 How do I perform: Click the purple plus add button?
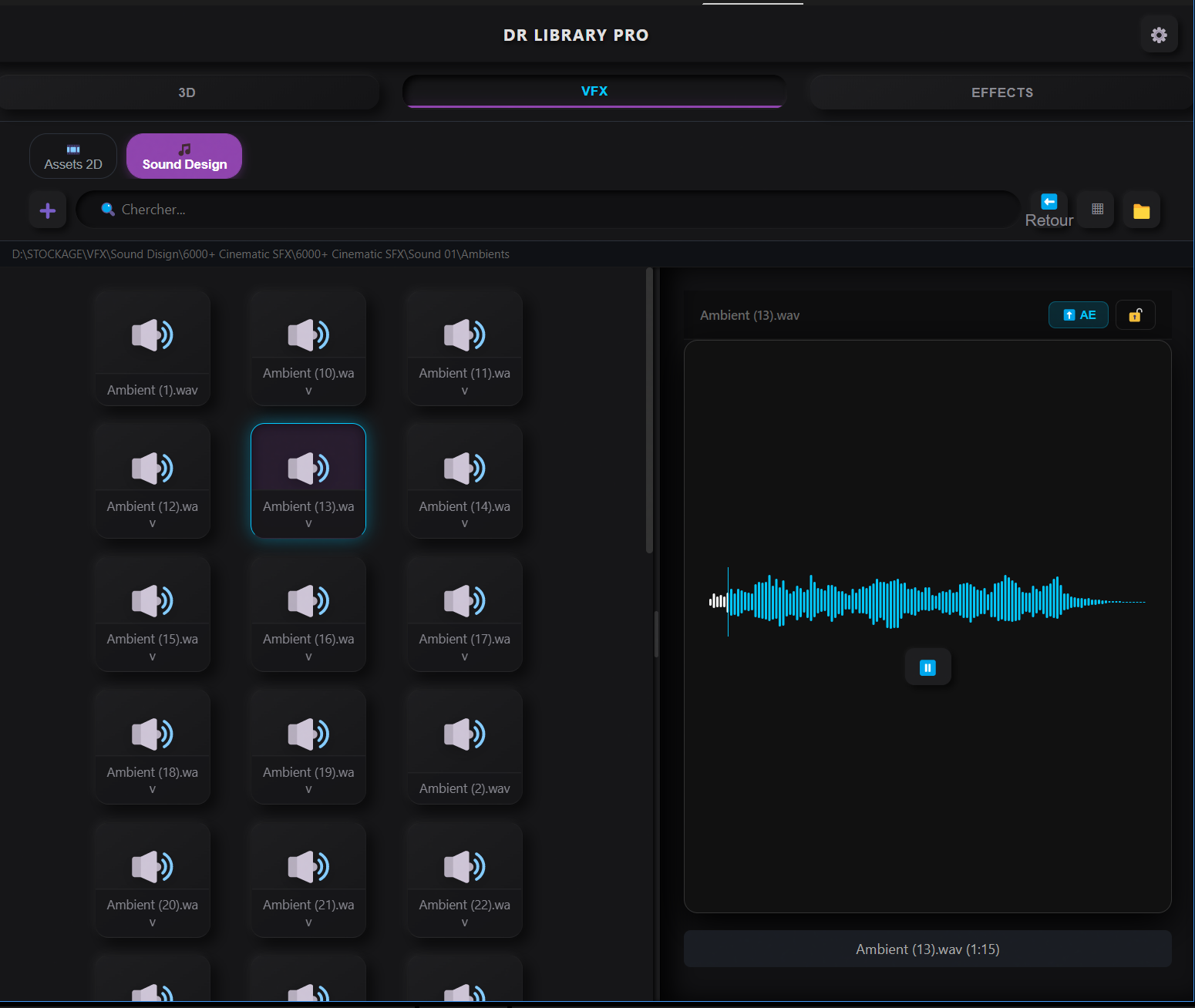click(x=48, y=210)
